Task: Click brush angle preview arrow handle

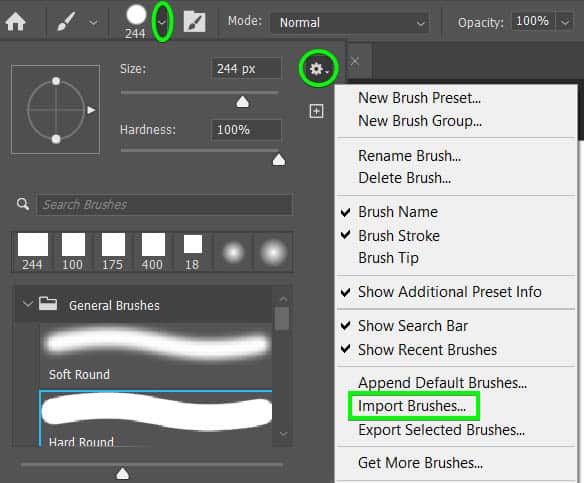Action: pyautogui.click(x=91, y=110)
